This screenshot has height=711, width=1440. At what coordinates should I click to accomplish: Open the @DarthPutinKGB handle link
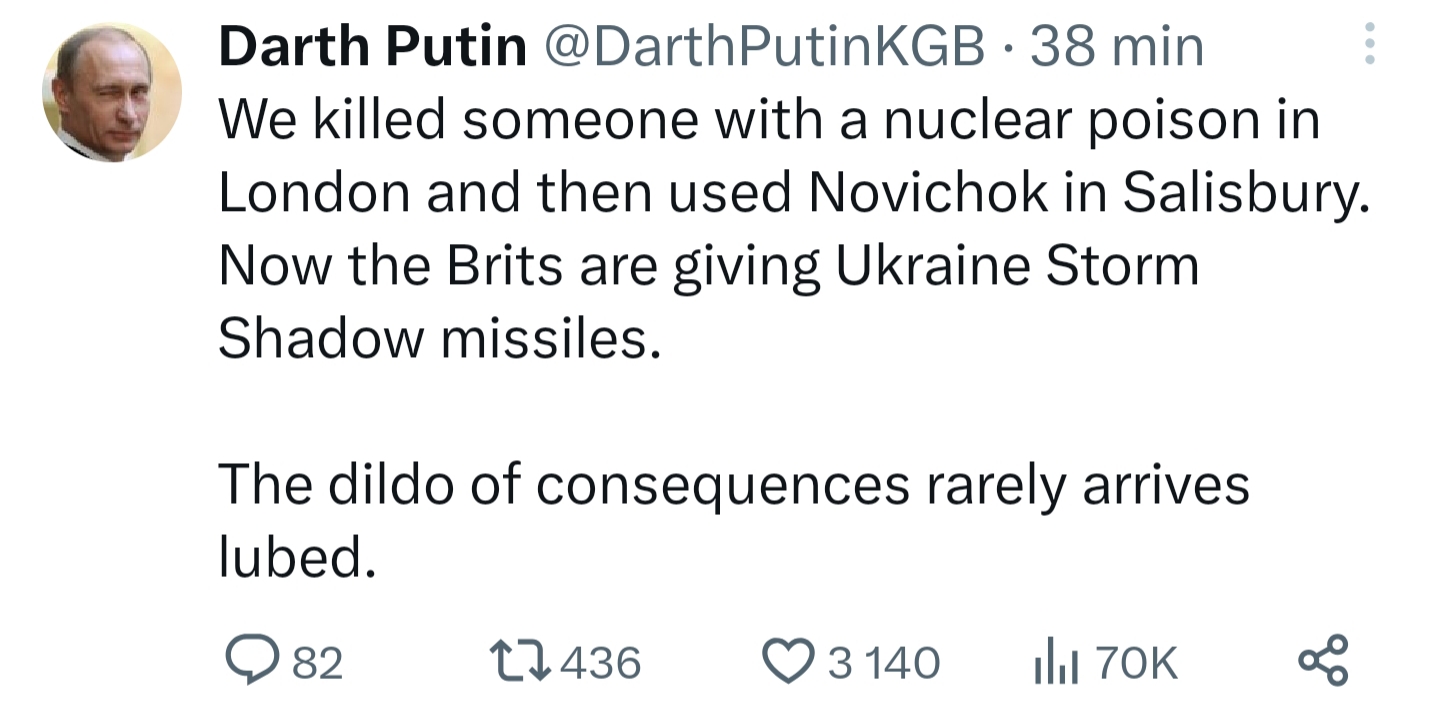coord(763,47)
